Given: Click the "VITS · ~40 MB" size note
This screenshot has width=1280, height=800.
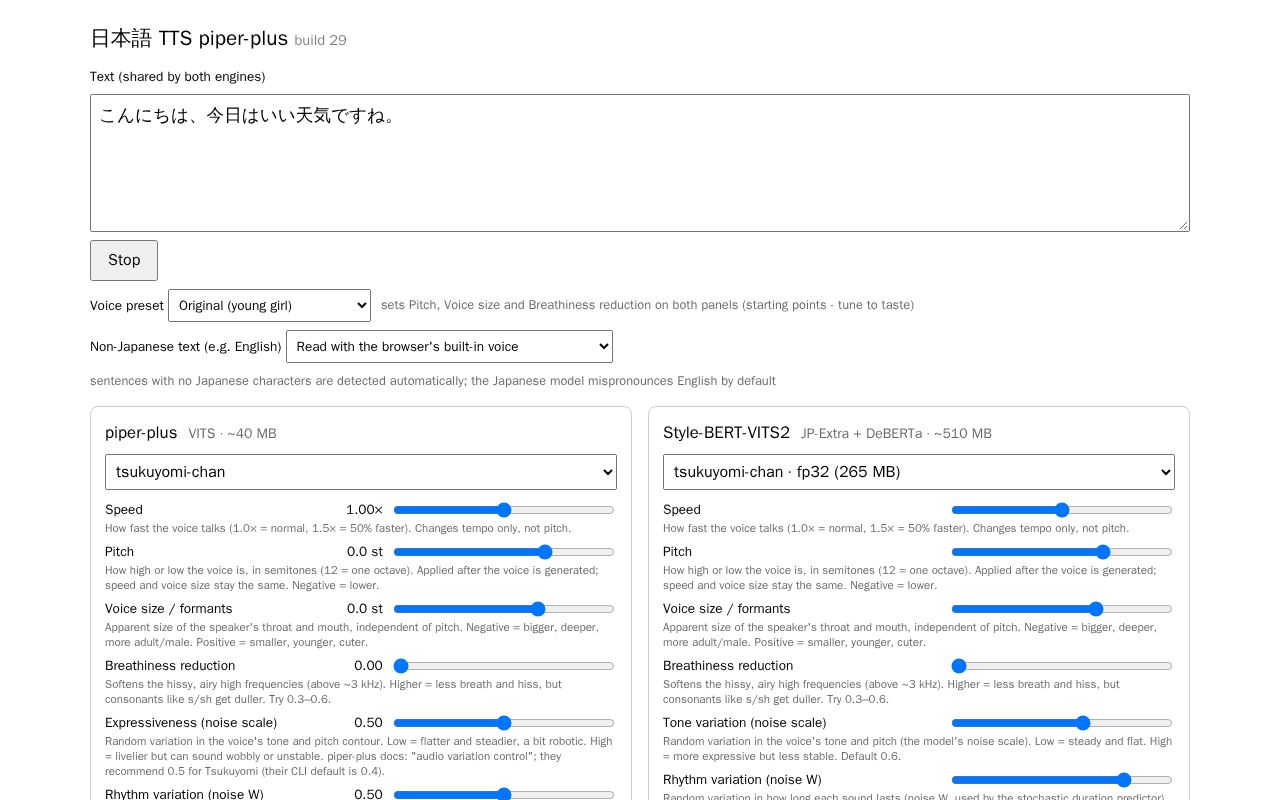Looking at the screenshot, I should [x=232, y=434].
